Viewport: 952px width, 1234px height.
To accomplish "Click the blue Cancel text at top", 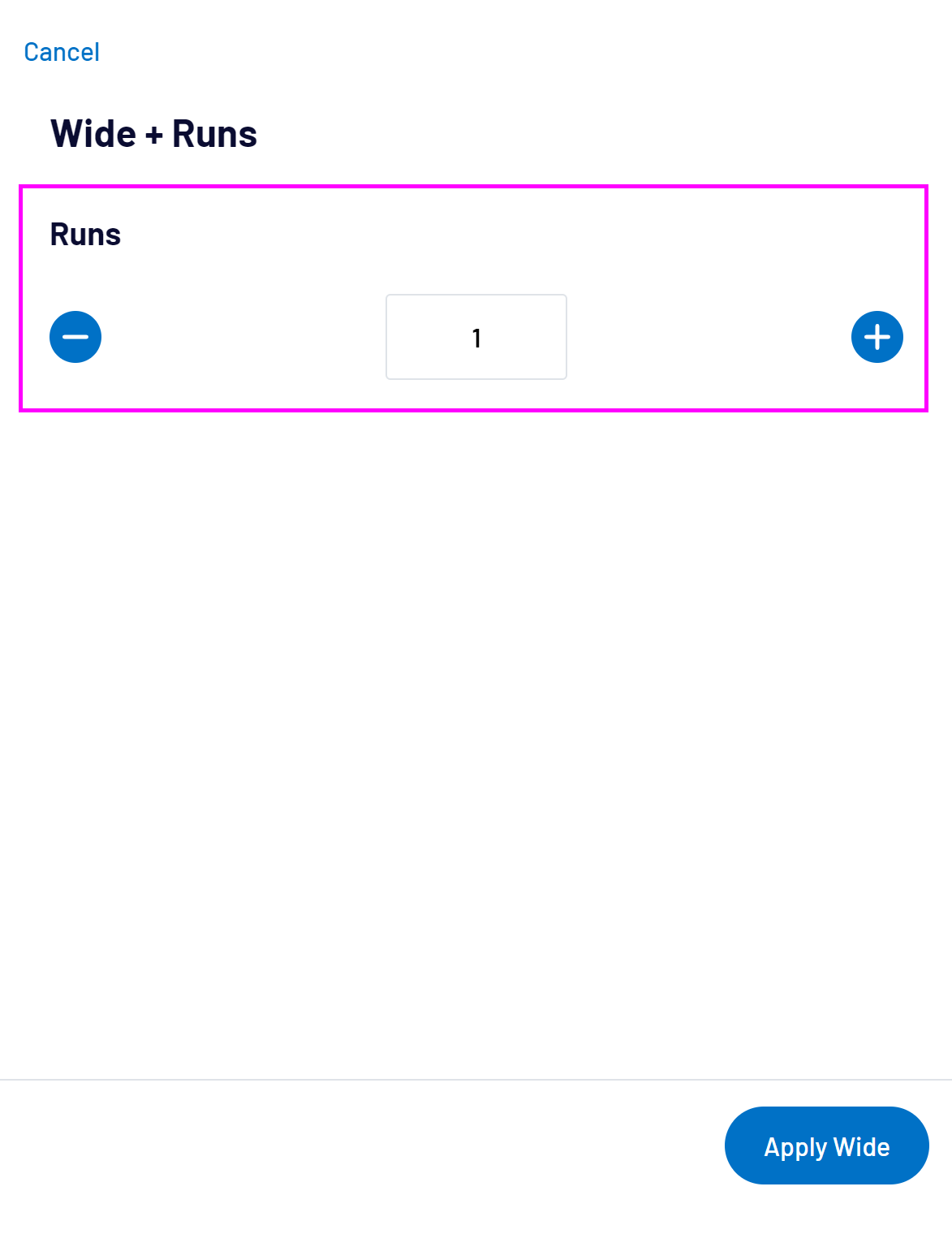I will (x=62, y=52).
